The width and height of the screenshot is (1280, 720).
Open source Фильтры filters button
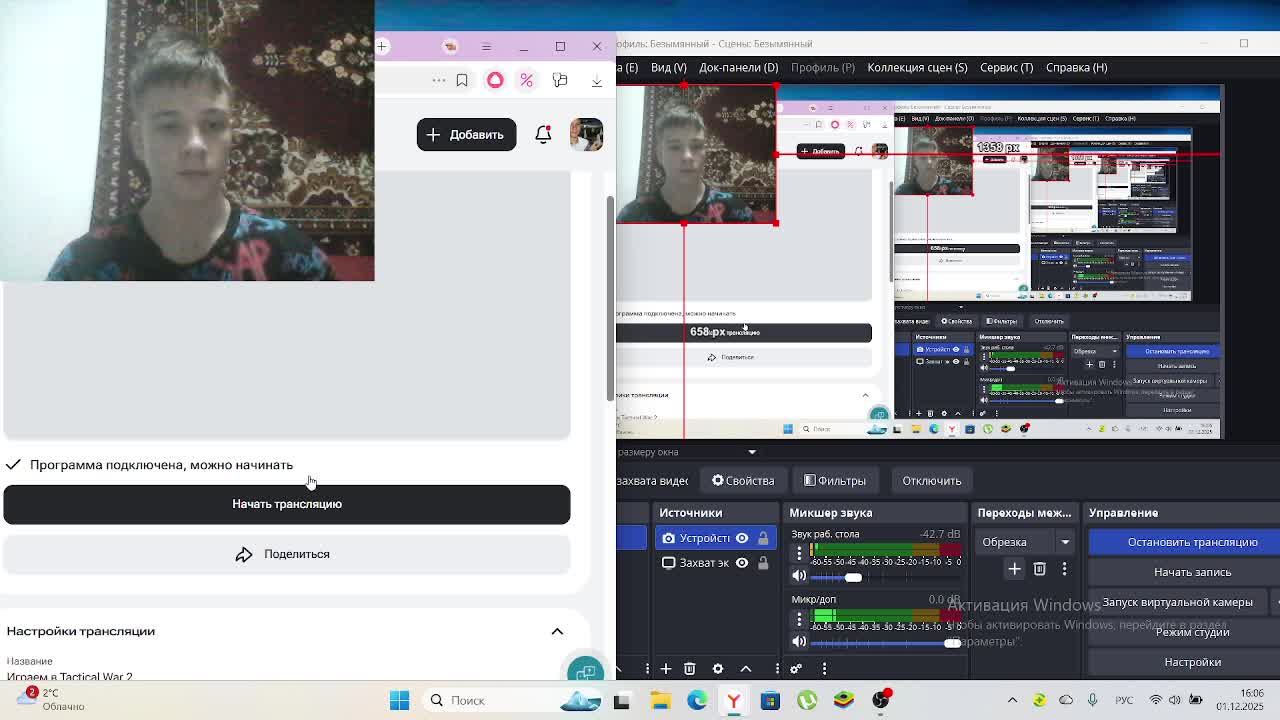tap(835, 481)
